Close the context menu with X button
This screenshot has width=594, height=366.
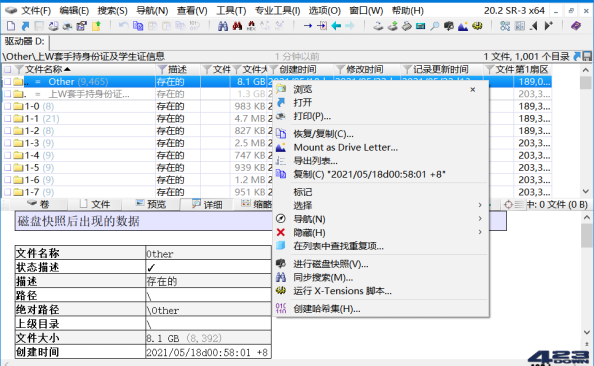point(472,90)
